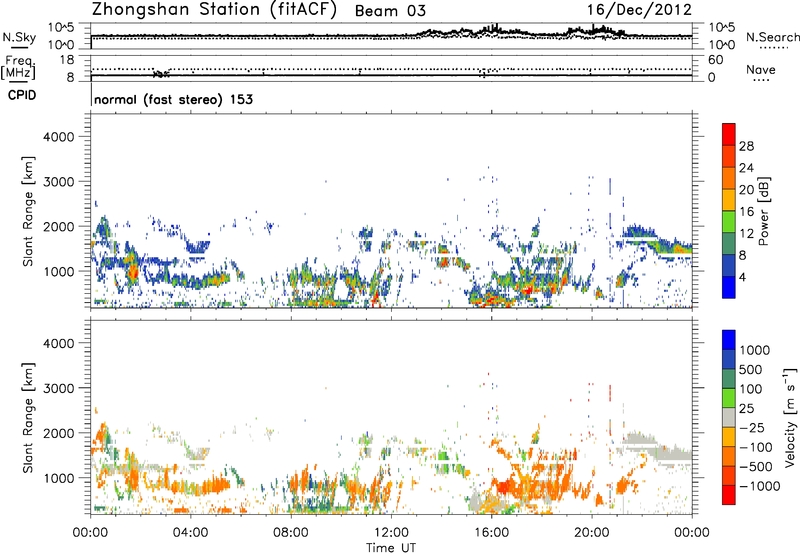Image resolution: width=800 pixels, height=554 pixels.
Task: Click the bright blue bottom segment of the power color bar
Action: tap(729, 288)
